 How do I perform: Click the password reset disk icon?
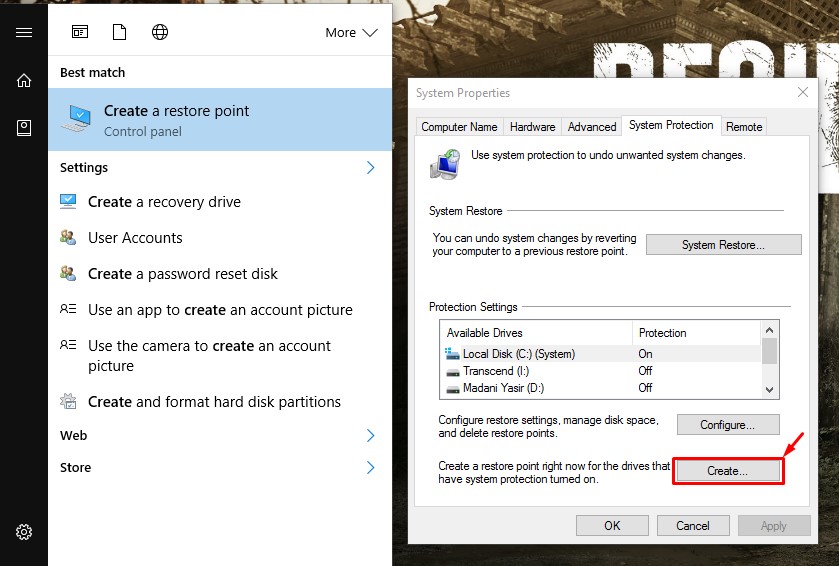tap(68, 273)
